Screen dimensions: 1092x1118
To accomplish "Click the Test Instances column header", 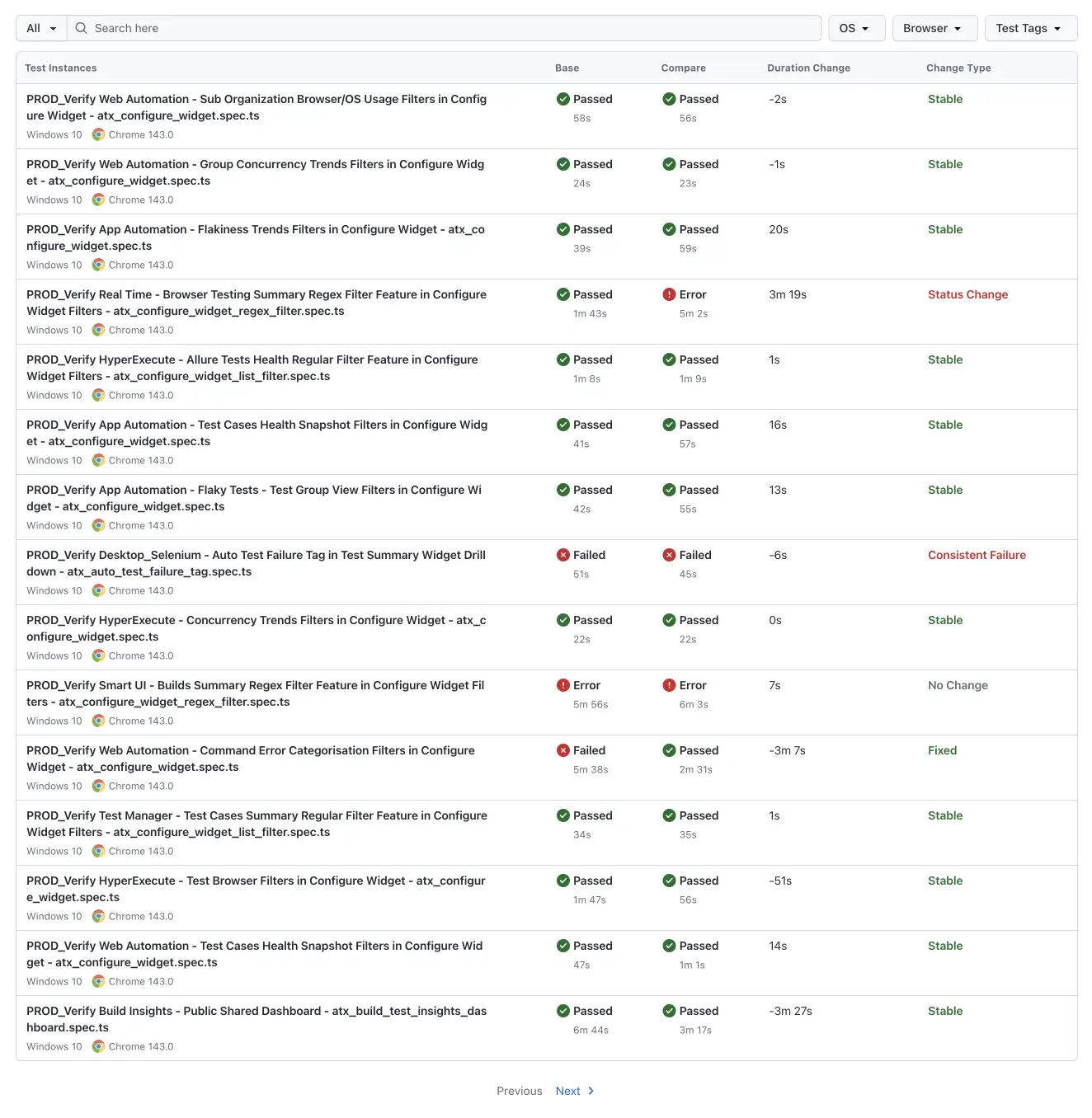I will point(61,68).
